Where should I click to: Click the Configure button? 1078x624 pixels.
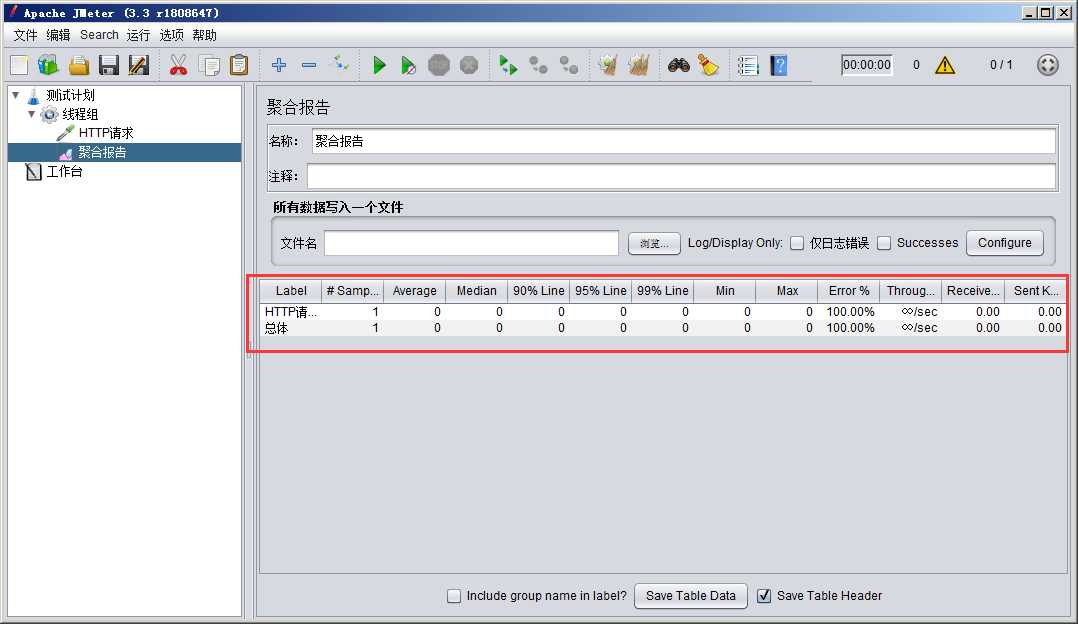point(1004,243)
